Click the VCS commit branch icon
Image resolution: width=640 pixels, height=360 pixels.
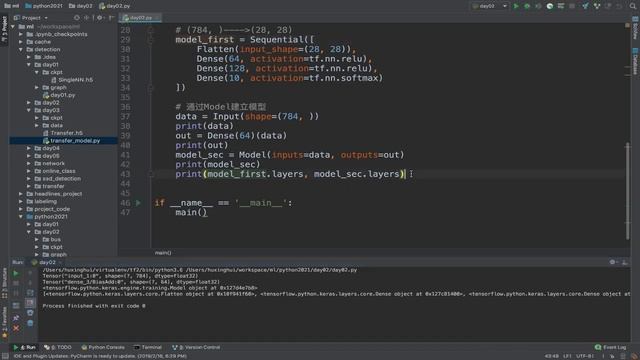[x=597, y=6]
